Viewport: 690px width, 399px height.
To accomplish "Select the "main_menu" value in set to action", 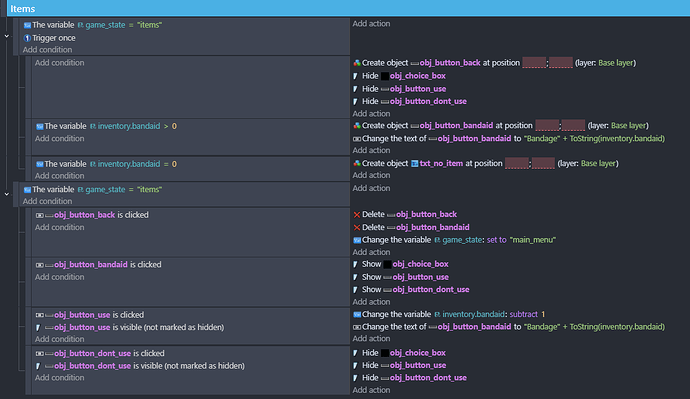I will click(x=532, y=240).
